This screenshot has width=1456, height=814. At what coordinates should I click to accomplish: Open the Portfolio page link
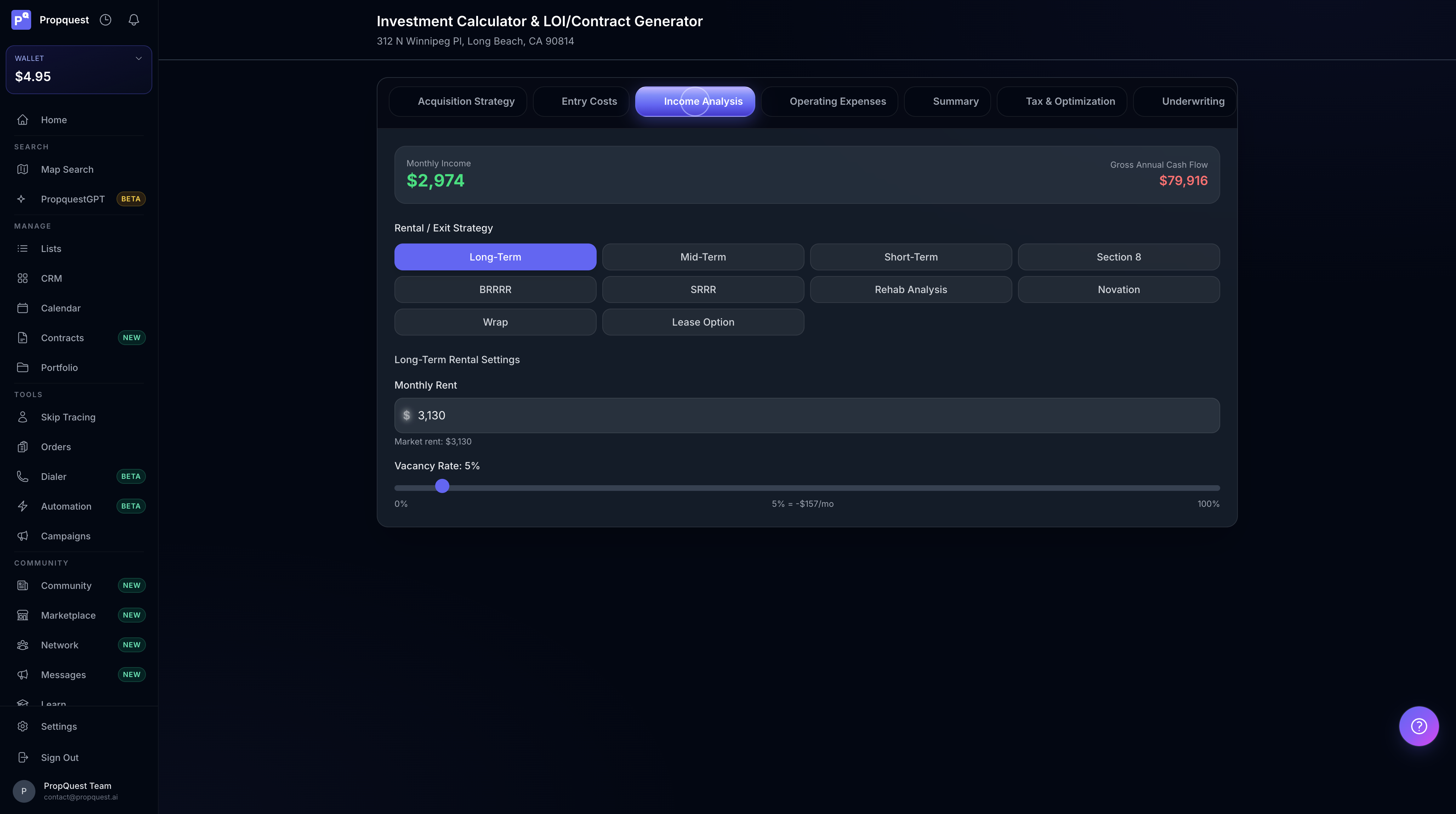point(79,368)
